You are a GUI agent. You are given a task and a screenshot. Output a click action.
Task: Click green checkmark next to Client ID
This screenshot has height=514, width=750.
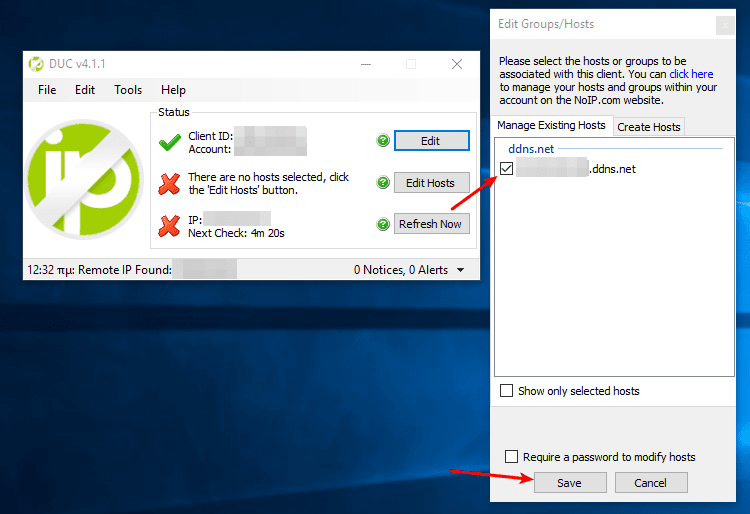pos(170,142)
